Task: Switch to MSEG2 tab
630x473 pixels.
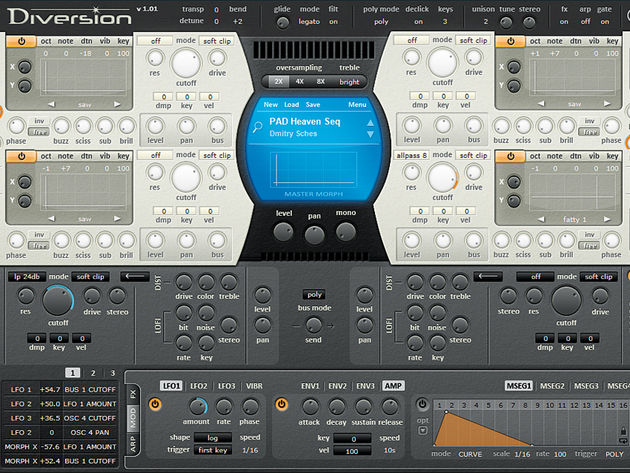Action: [x=552, y=386]
